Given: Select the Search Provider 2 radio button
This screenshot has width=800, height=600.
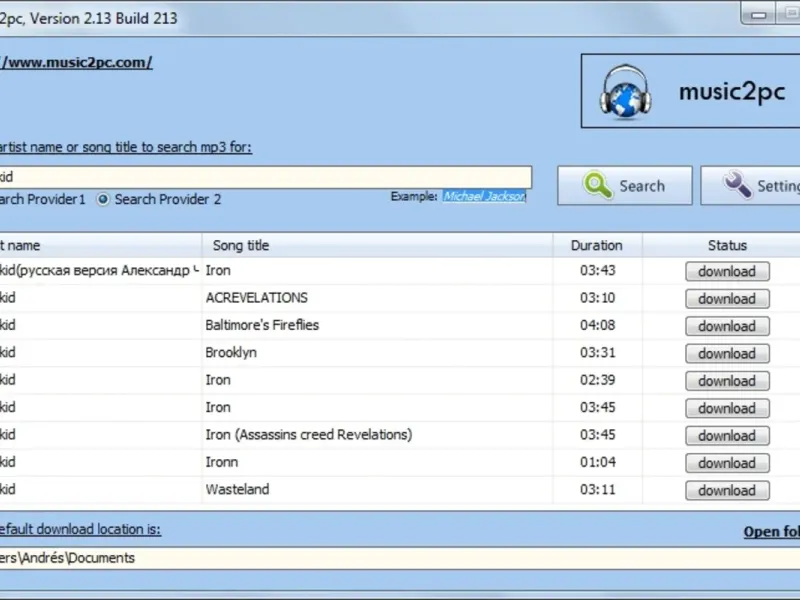Looking at the screenshot, I should click(x=103, y=199).
